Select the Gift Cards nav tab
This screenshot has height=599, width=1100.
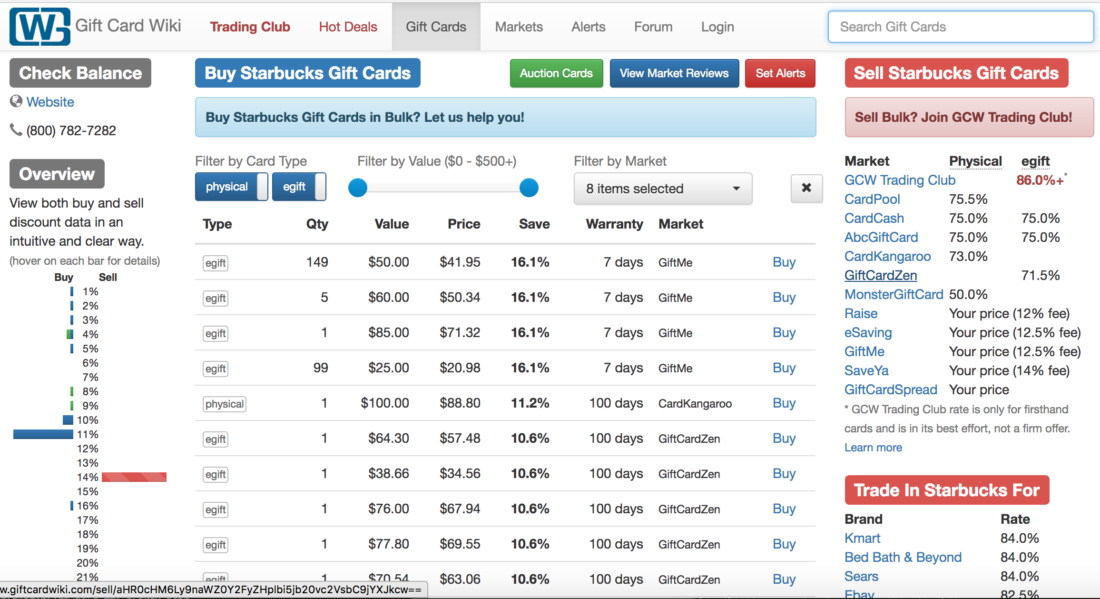pos(436,27)
